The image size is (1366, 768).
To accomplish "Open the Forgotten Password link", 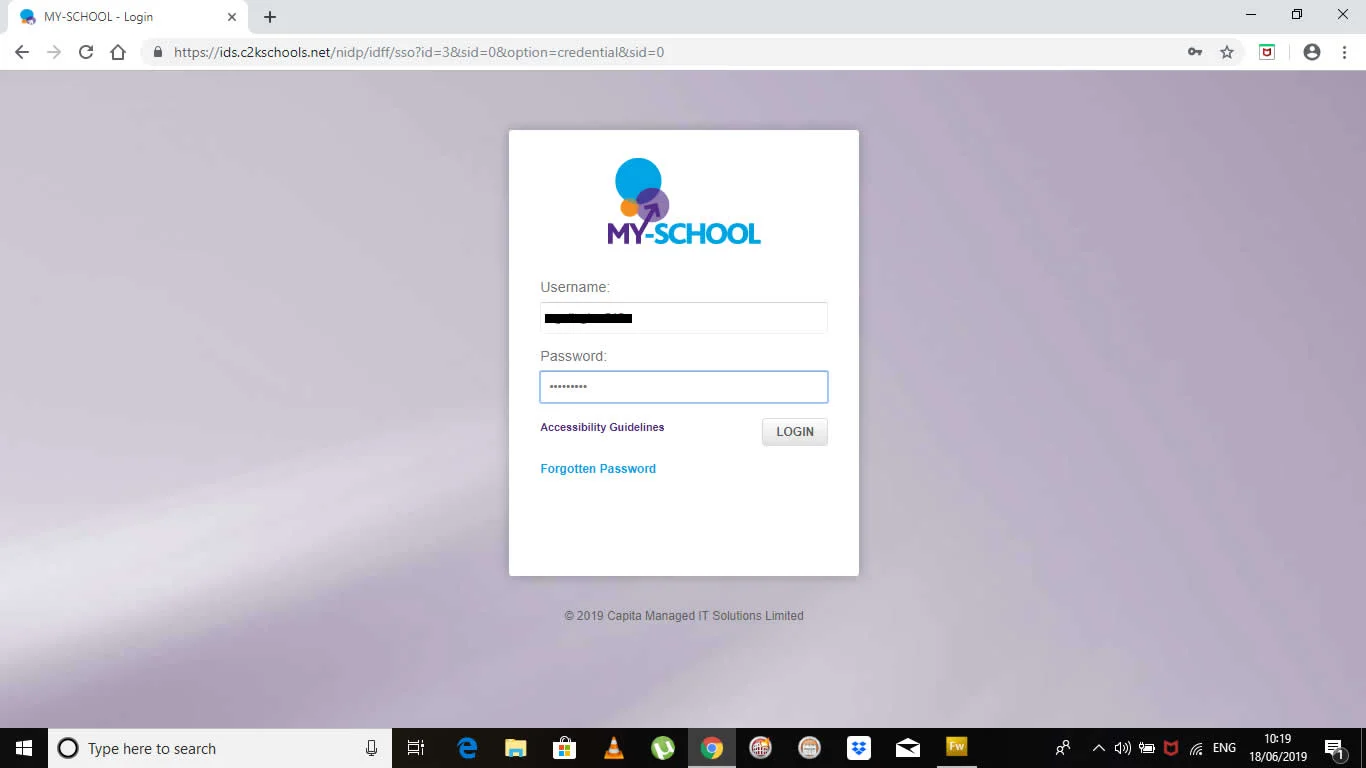I will (x=598, y=468).
